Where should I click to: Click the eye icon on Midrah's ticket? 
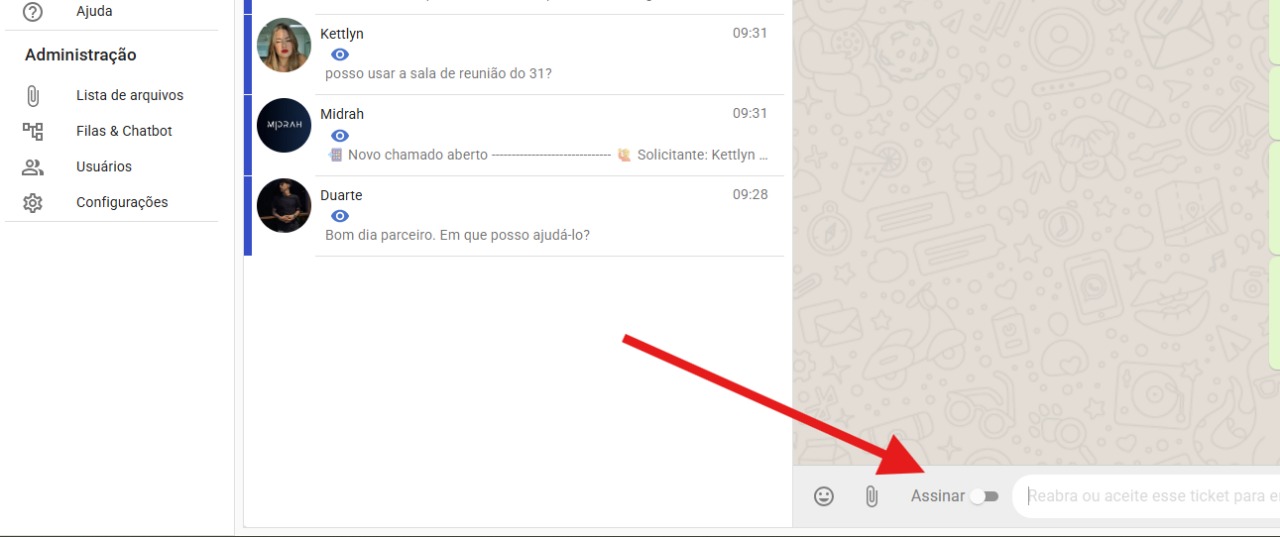[340, 135]
